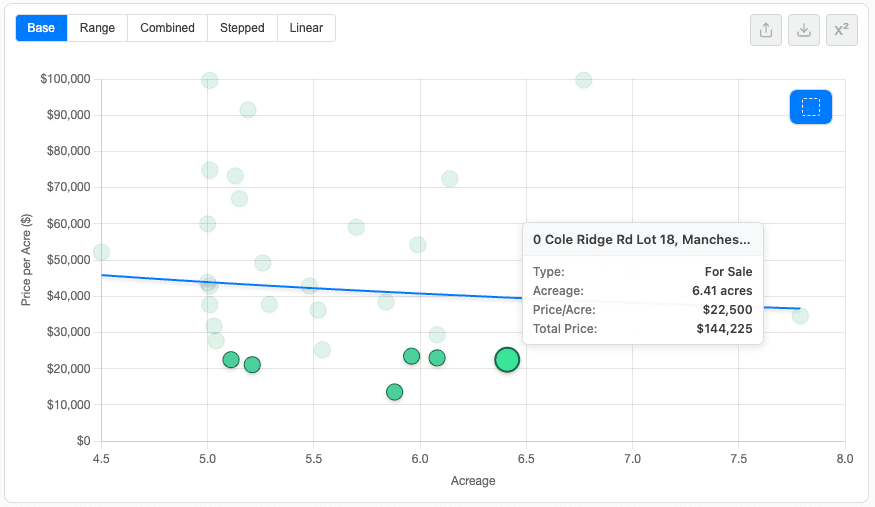Click the lowest green point near $13,000
The image size is (875, 507).
point(395,392)
